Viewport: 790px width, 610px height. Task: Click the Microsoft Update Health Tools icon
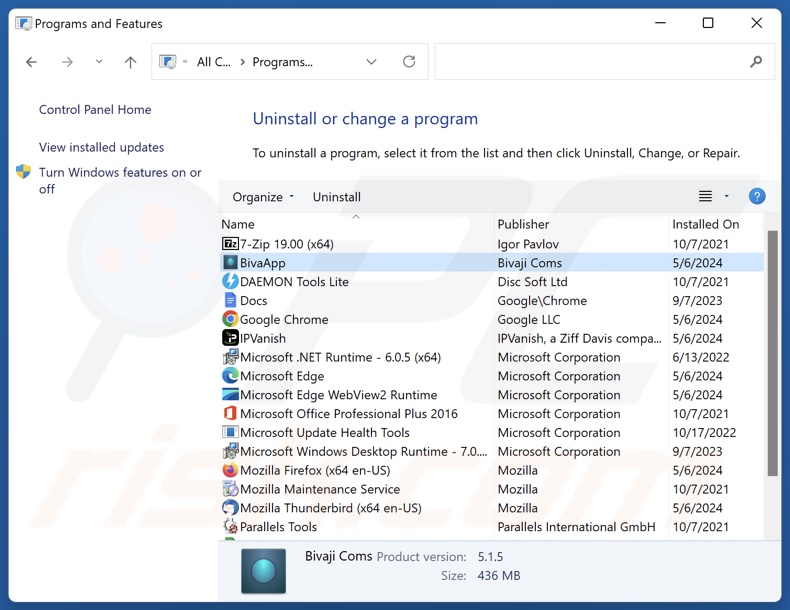230,432
